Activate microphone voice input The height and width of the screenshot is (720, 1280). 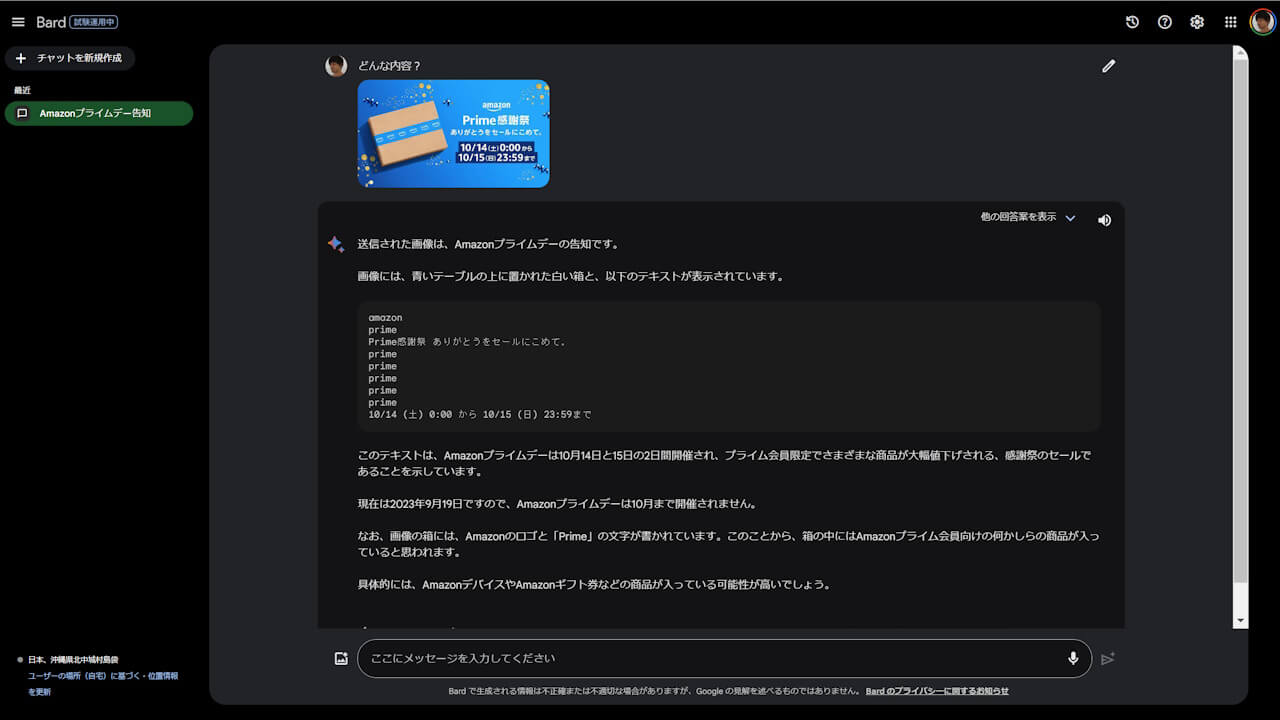click(x=1073, y=658)
